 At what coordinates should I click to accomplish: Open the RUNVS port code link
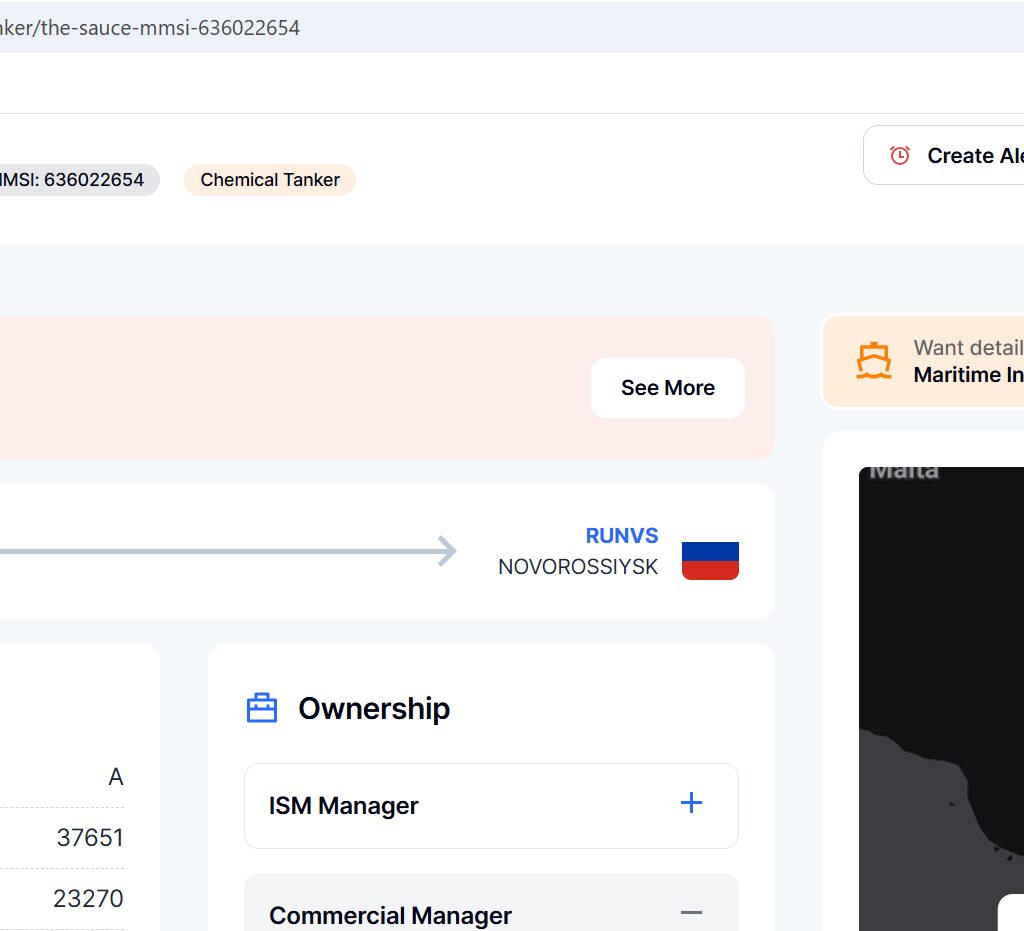(x=622, y=536)
